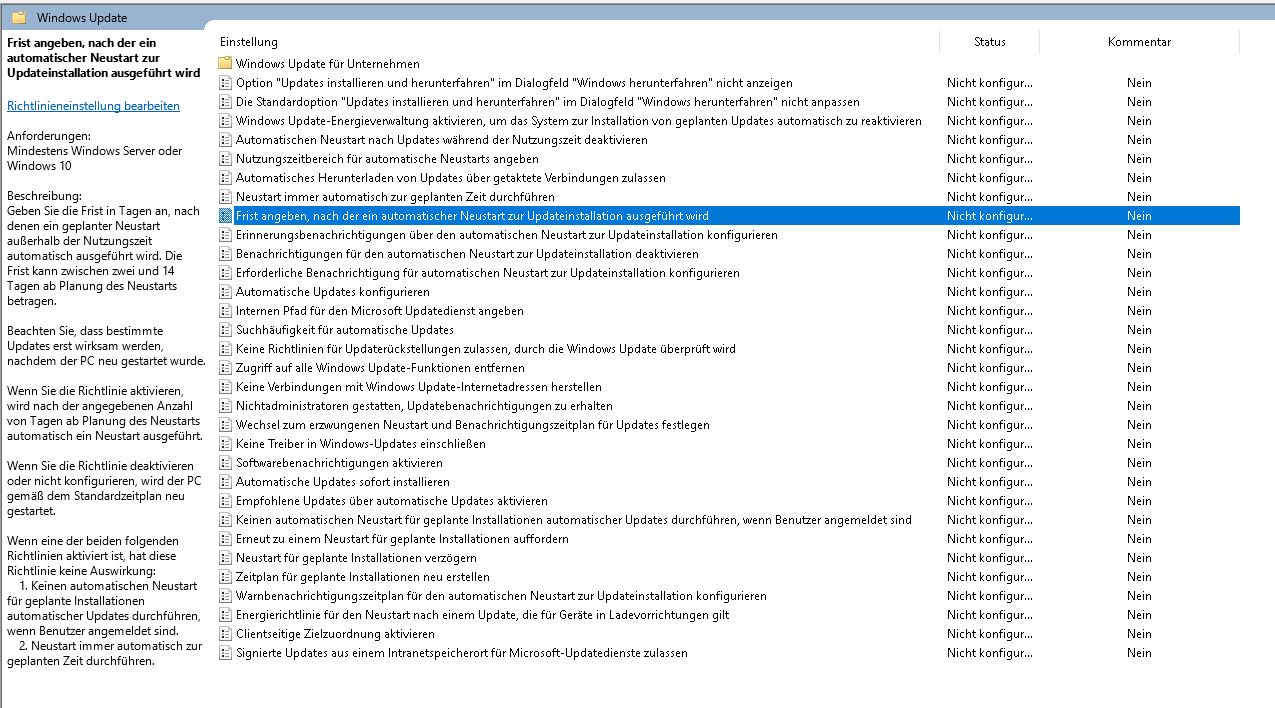Click policy icon for Erneut zu einem Neustart auffordern
This screenshot has height=708, width=1275.
click(225, 539)
